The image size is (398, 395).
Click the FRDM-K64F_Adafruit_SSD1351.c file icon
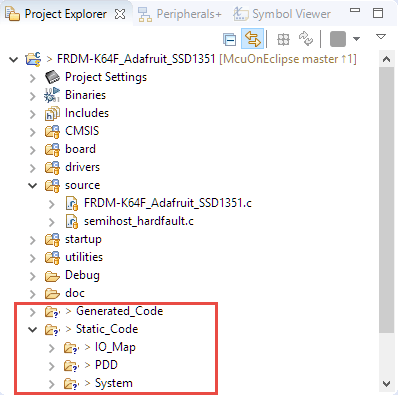coord(72,204)
